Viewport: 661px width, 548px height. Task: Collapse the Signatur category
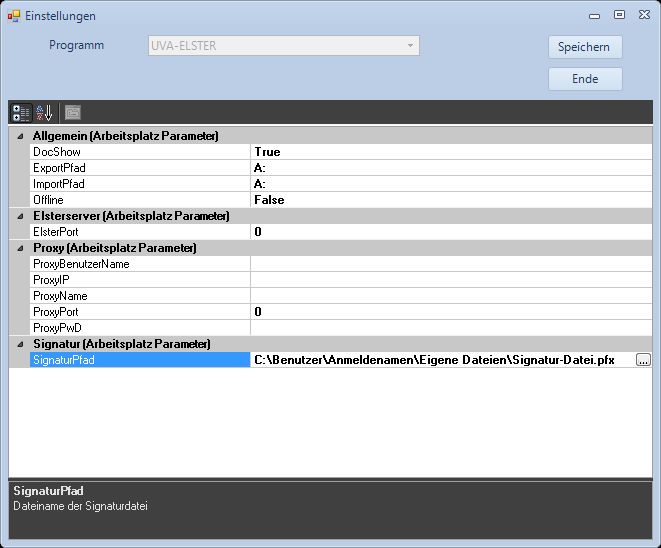20,344
